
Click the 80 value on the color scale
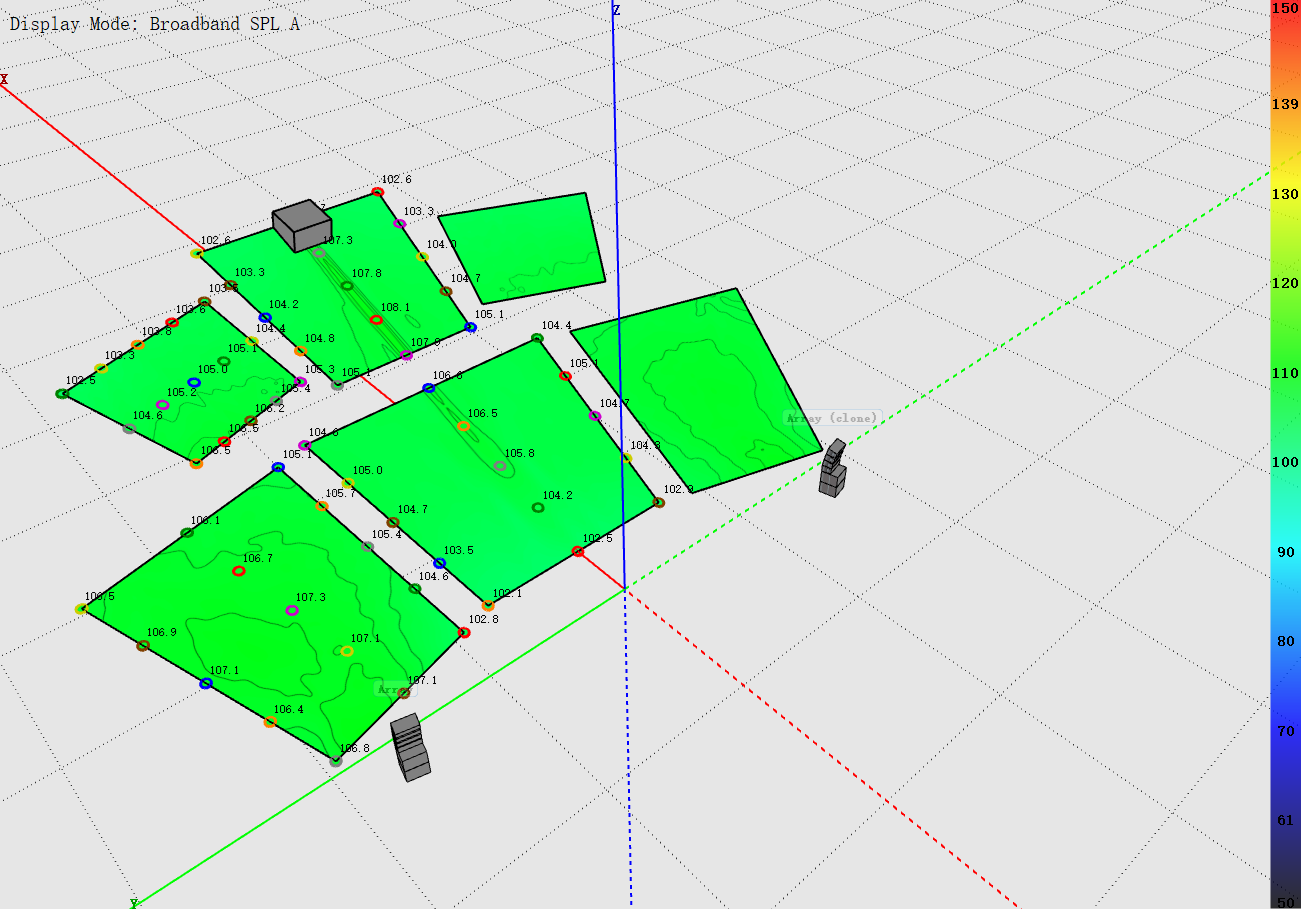1285,641
